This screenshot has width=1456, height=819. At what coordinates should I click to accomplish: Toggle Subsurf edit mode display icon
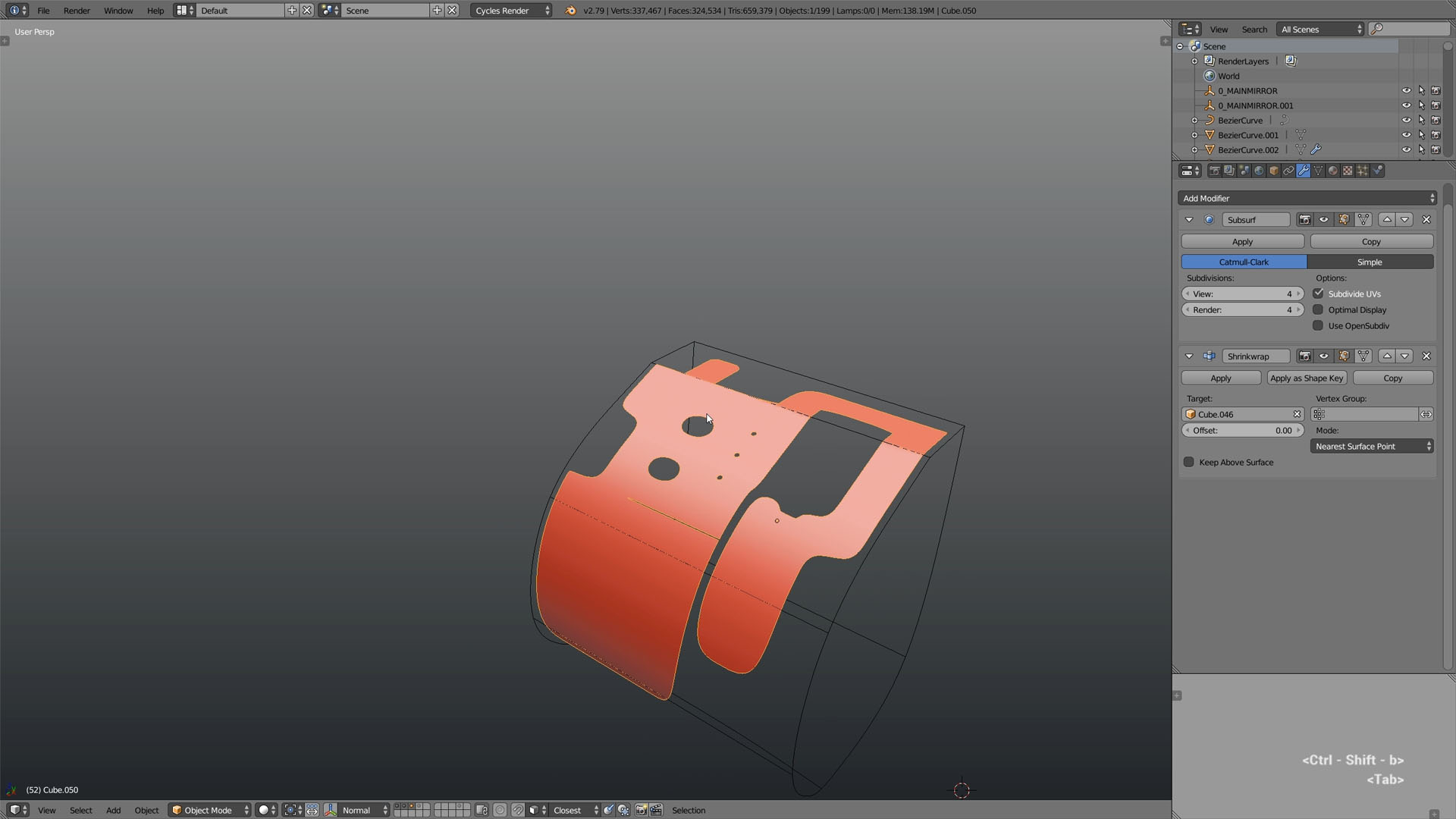tap(1344, 220)
